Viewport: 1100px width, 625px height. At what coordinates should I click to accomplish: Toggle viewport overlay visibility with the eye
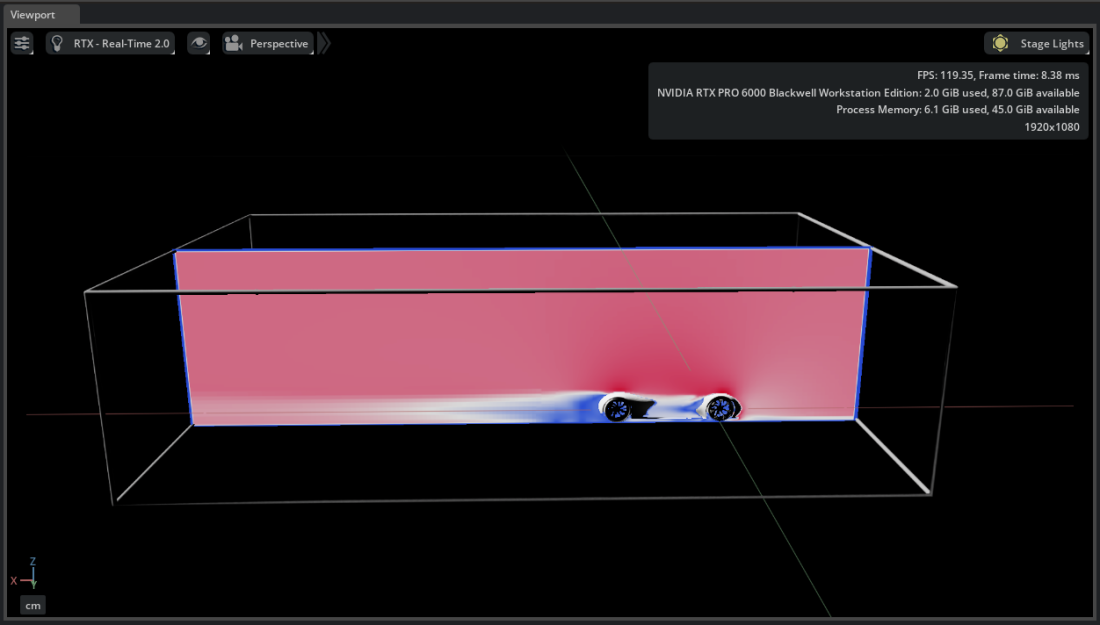[x=198, y=43]
